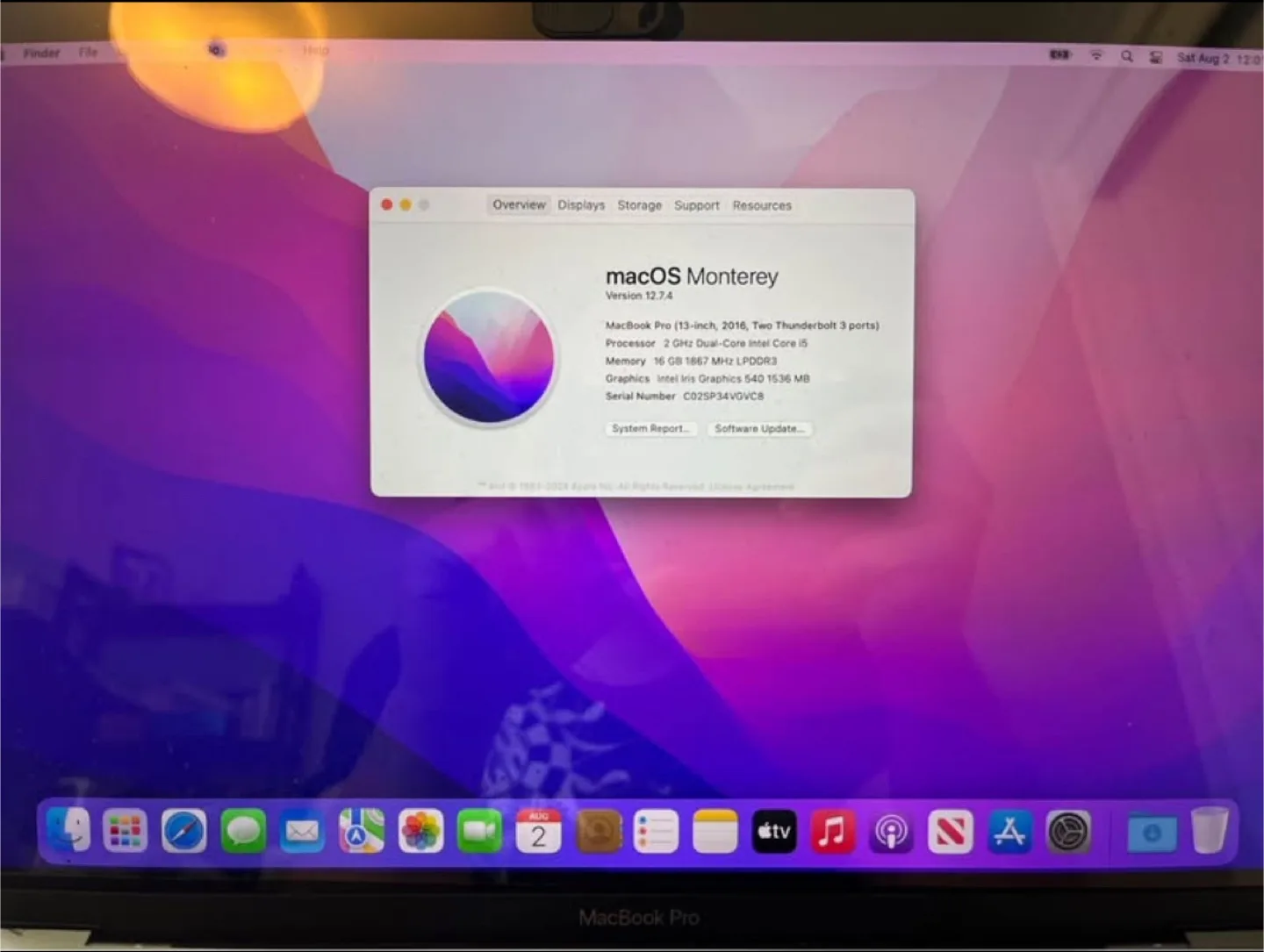Open Photos from the Dock
Viewport: 1264px width, 952px height.
coord(421,832)
